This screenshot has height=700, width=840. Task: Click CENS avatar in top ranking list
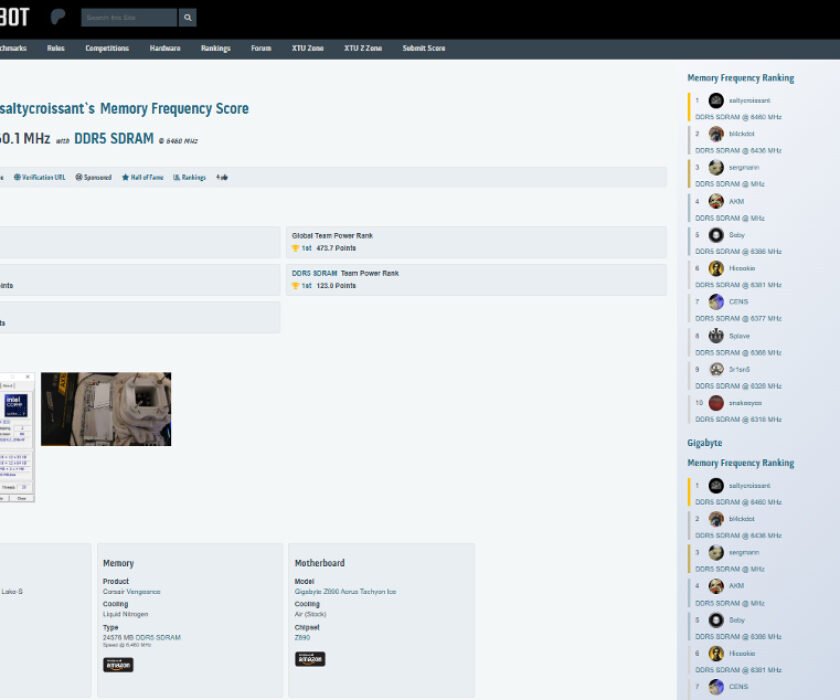pos(716,302)
